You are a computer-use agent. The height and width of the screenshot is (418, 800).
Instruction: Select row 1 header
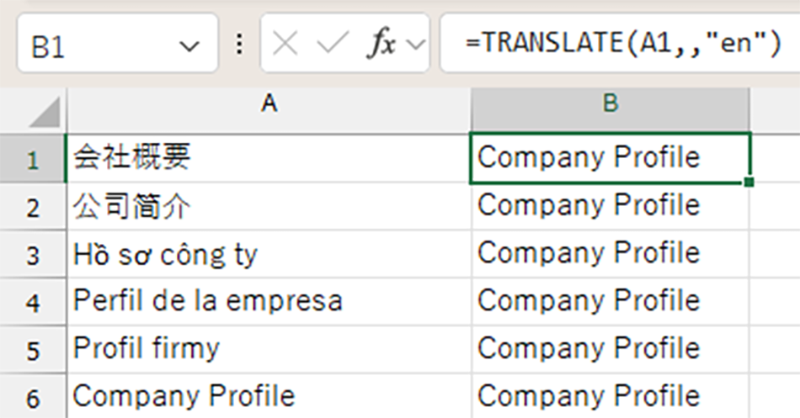tap(32, 158)
